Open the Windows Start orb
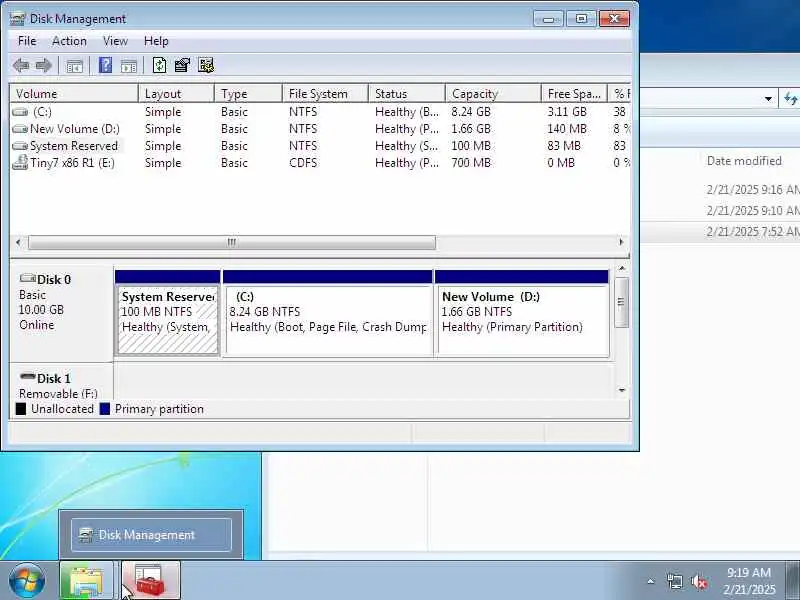Image resolution: width=800 pixels, height=600 pixels. pyautogui.click(x=26, y=581)
